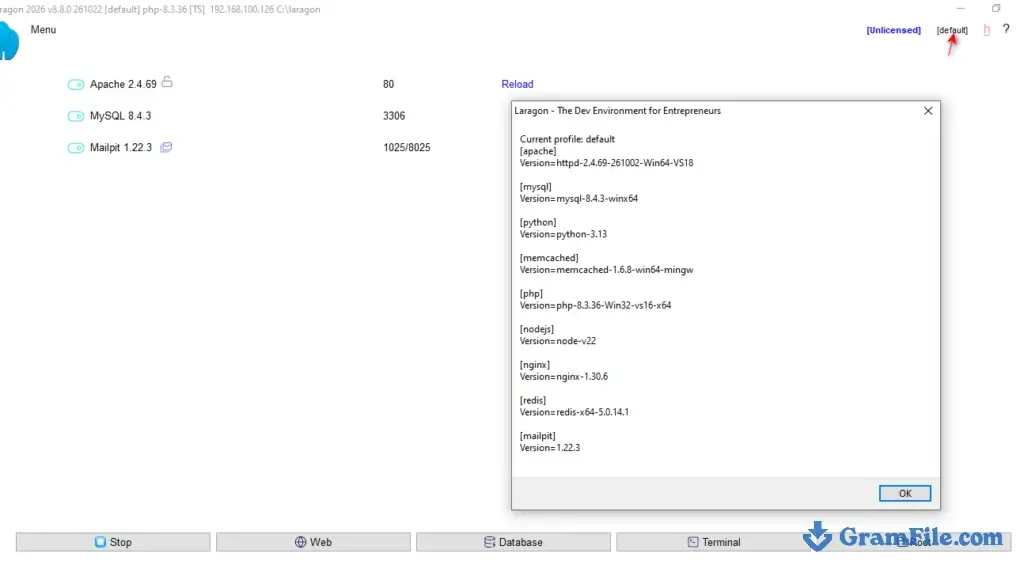Click the MySQL port 3306 value
Screen dimensions: 1024x576
(x=394, y=116)
